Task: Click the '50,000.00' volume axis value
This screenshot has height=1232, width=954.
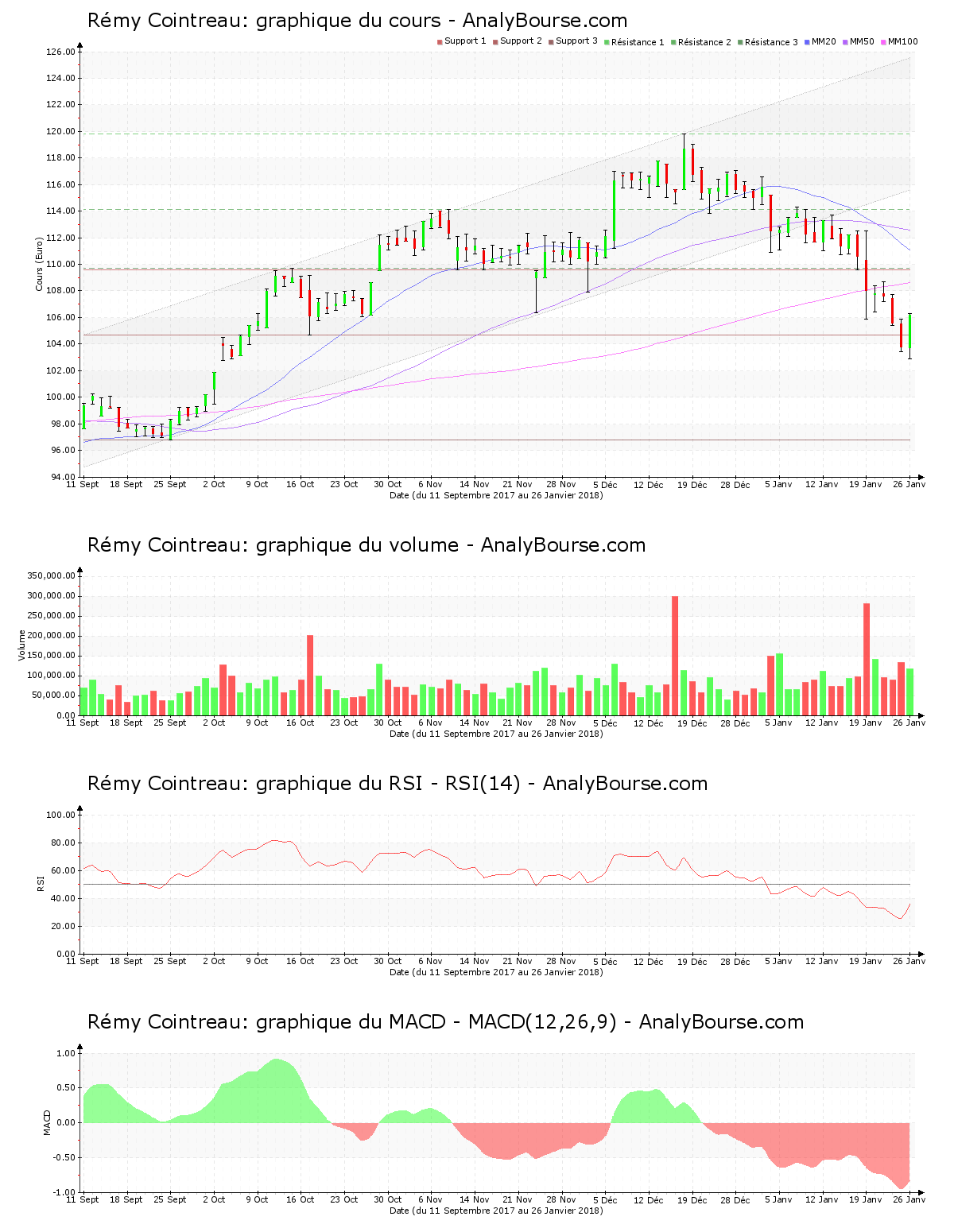Action: 54,695
